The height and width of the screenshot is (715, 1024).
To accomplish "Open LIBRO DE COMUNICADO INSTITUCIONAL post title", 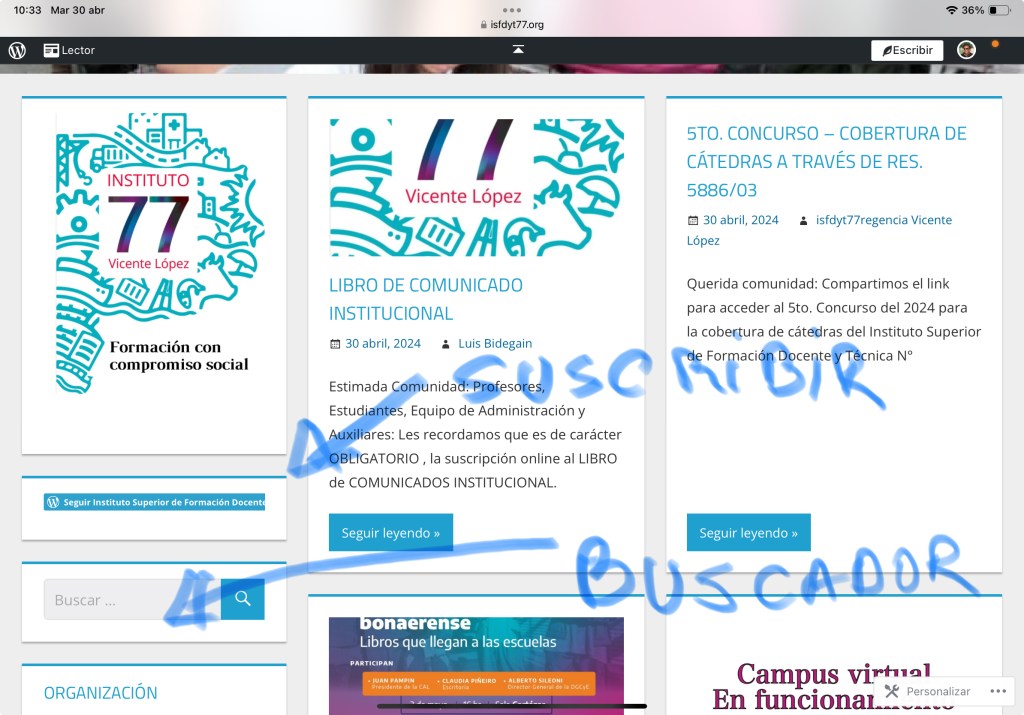I will click(x=426, y=299).
